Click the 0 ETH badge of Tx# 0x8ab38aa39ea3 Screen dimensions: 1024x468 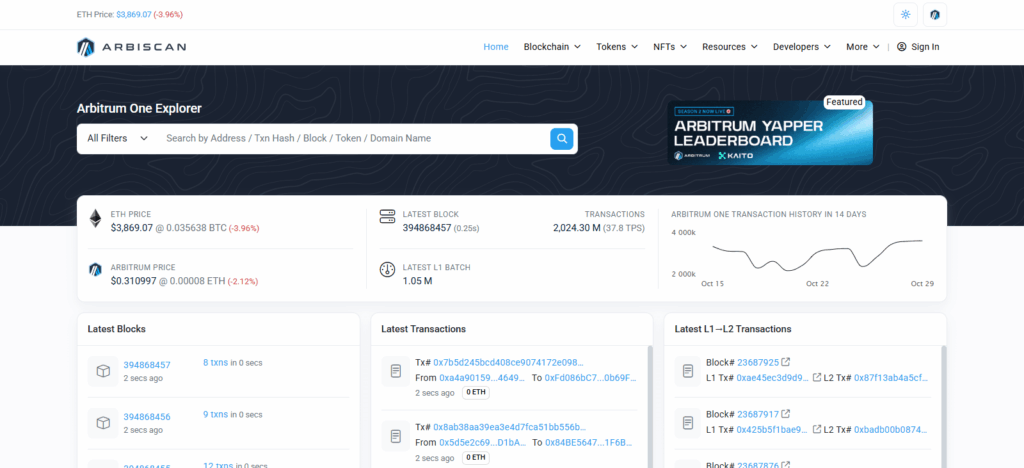point(476,458)
